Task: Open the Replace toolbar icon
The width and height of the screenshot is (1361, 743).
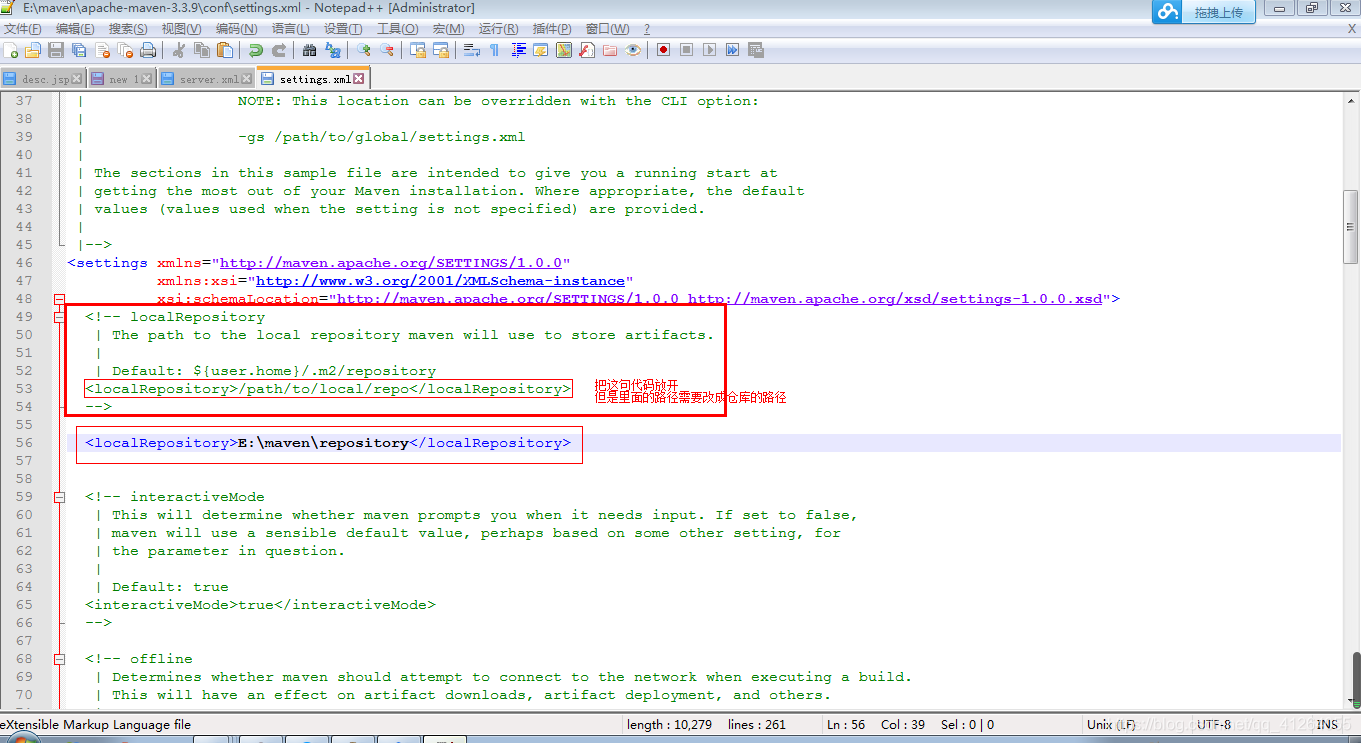Action: click(x=333, y=50)
